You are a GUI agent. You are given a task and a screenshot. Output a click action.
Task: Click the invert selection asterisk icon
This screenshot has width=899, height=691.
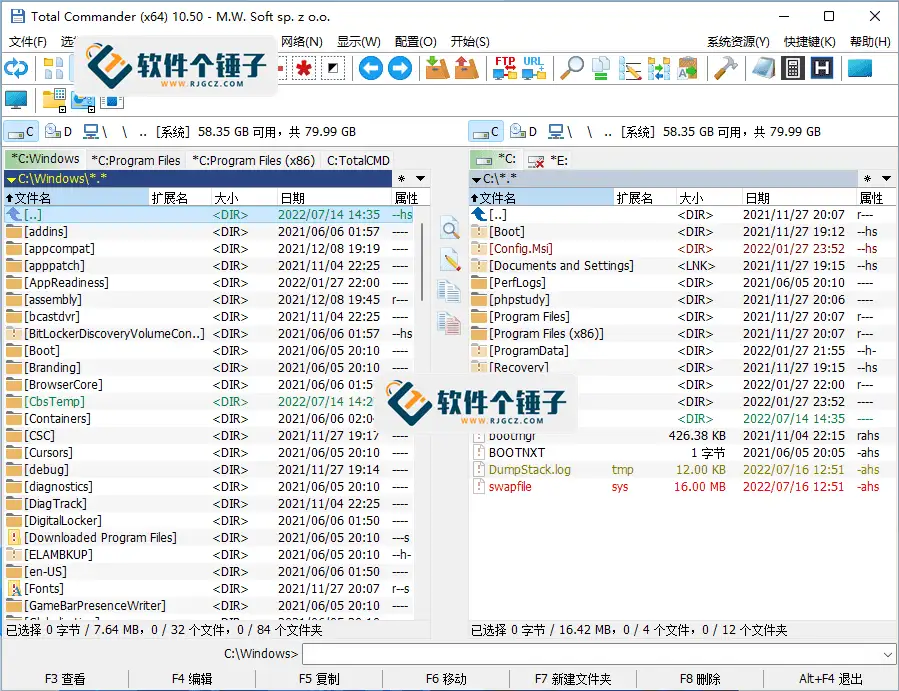click(304, 68)
